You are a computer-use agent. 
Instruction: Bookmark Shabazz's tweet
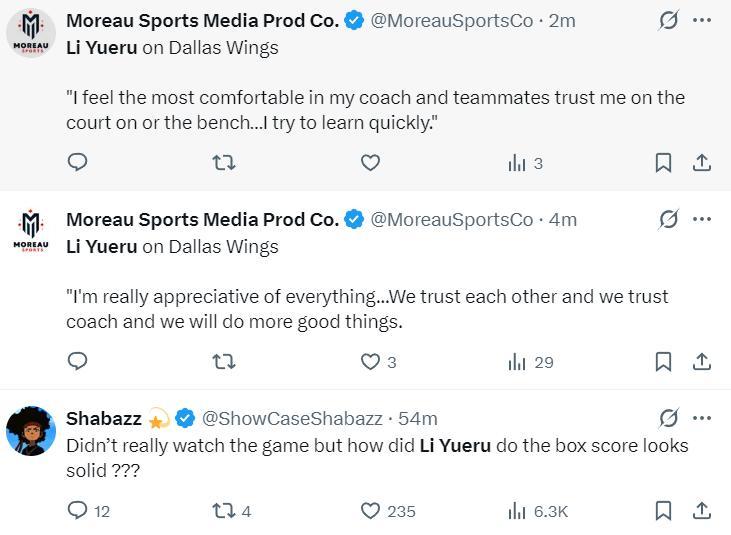663,510
